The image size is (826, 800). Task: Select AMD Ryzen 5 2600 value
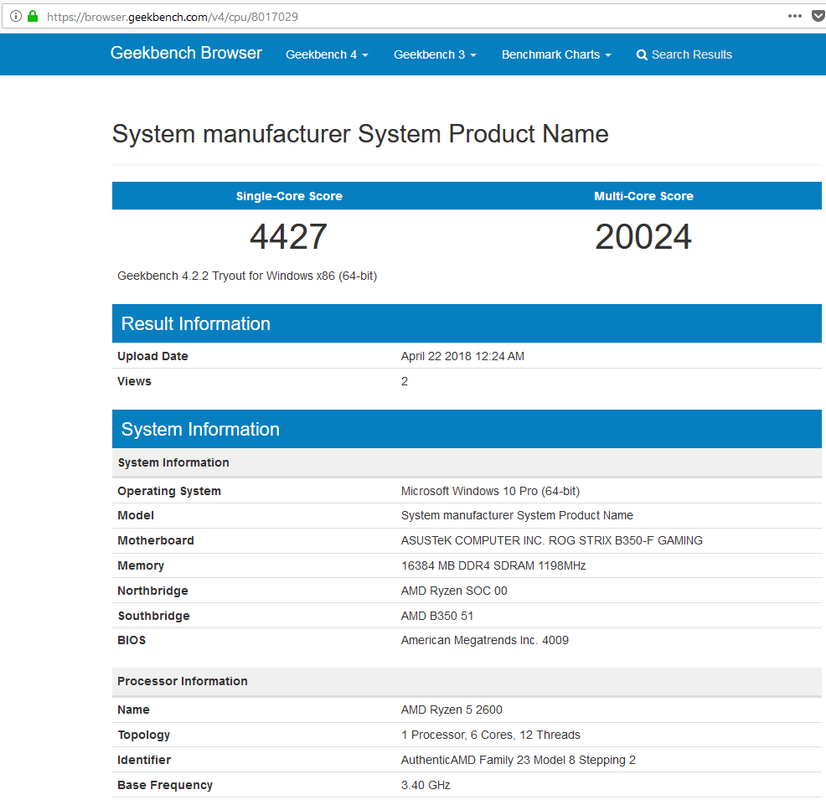[x=451, y=709]
